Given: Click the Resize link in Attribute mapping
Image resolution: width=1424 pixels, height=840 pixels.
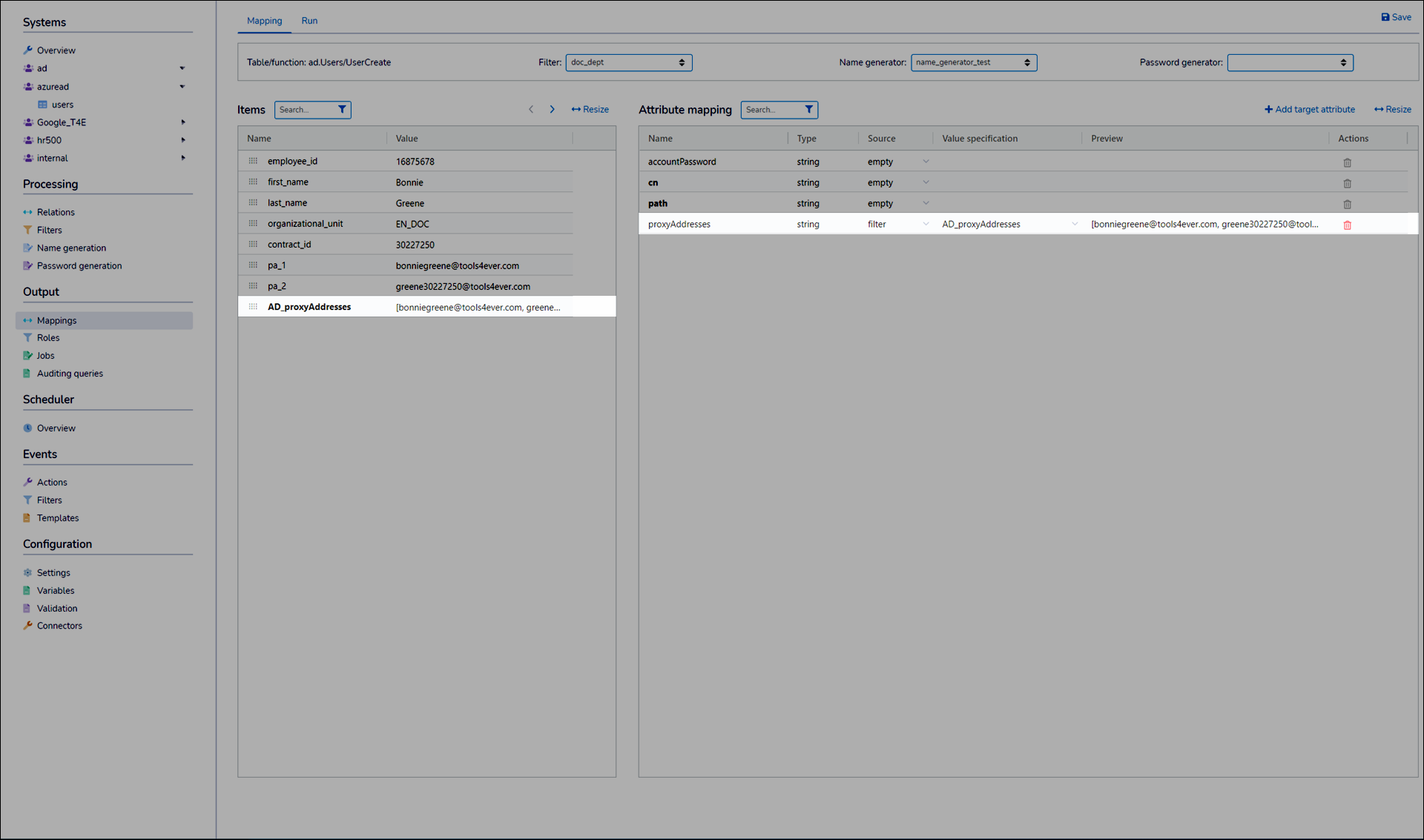Looking at the screenshot, I should 1392,110.
